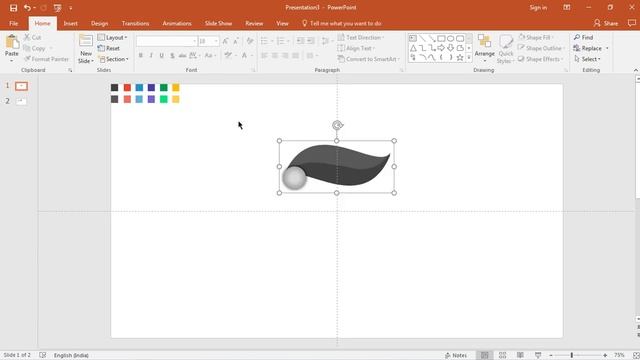Decrease font size with the smaller A icon
This screenshot has height=360, width=640.
pyautogui.click(x=236, y=41)
